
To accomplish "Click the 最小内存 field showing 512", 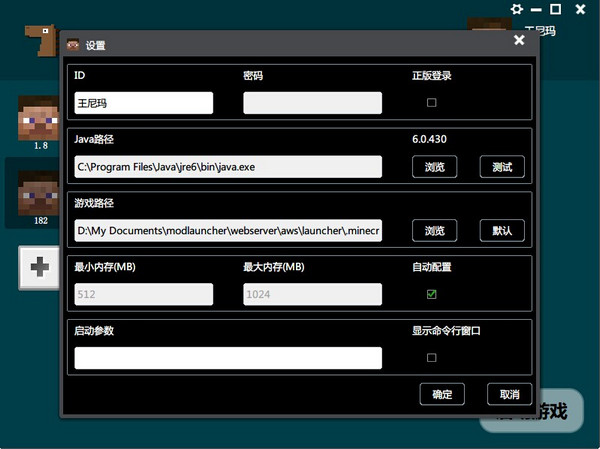I will pyautogui.click(x=143, y=294).
